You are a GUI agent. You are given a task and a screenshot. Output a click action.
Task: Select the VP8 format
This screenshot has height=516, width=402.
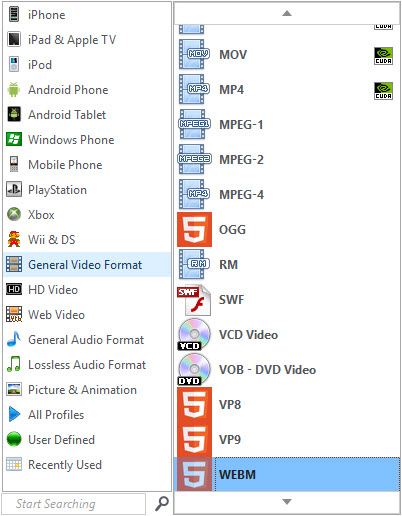coord(287,404)
